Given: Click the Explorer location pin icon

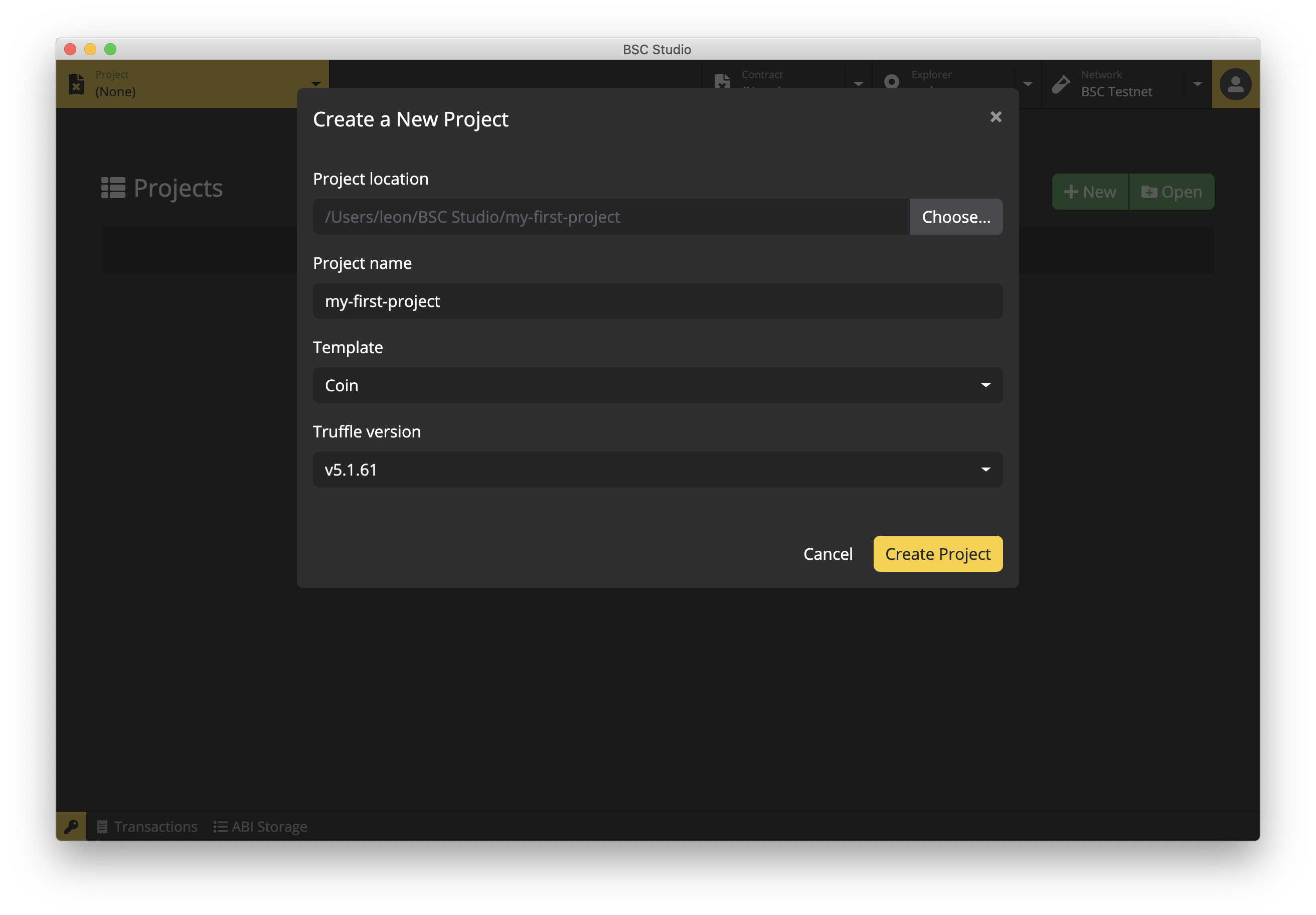Looking at the screenshot, I should [892, 81].
